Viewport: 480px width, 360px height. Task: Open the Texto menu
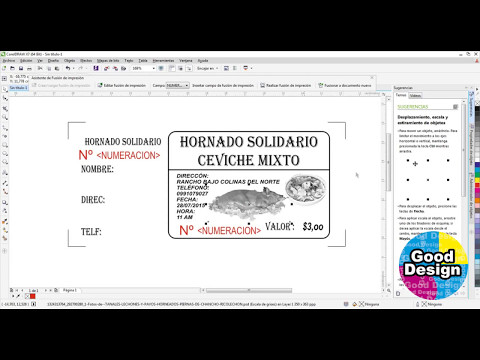coord(129,61)
